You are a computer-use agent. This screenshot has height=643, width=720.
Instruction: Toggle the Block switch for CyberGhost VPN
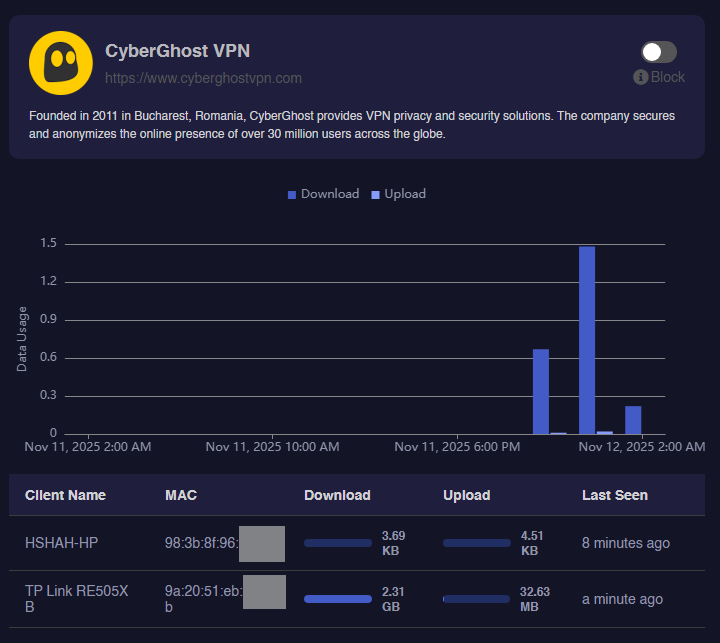pos(658,52)
